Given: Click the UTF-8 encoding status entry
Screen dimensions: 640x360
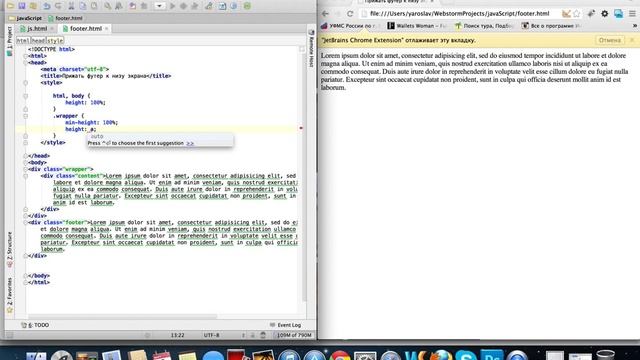Looking at the screenshot, I should coord(211,335).
